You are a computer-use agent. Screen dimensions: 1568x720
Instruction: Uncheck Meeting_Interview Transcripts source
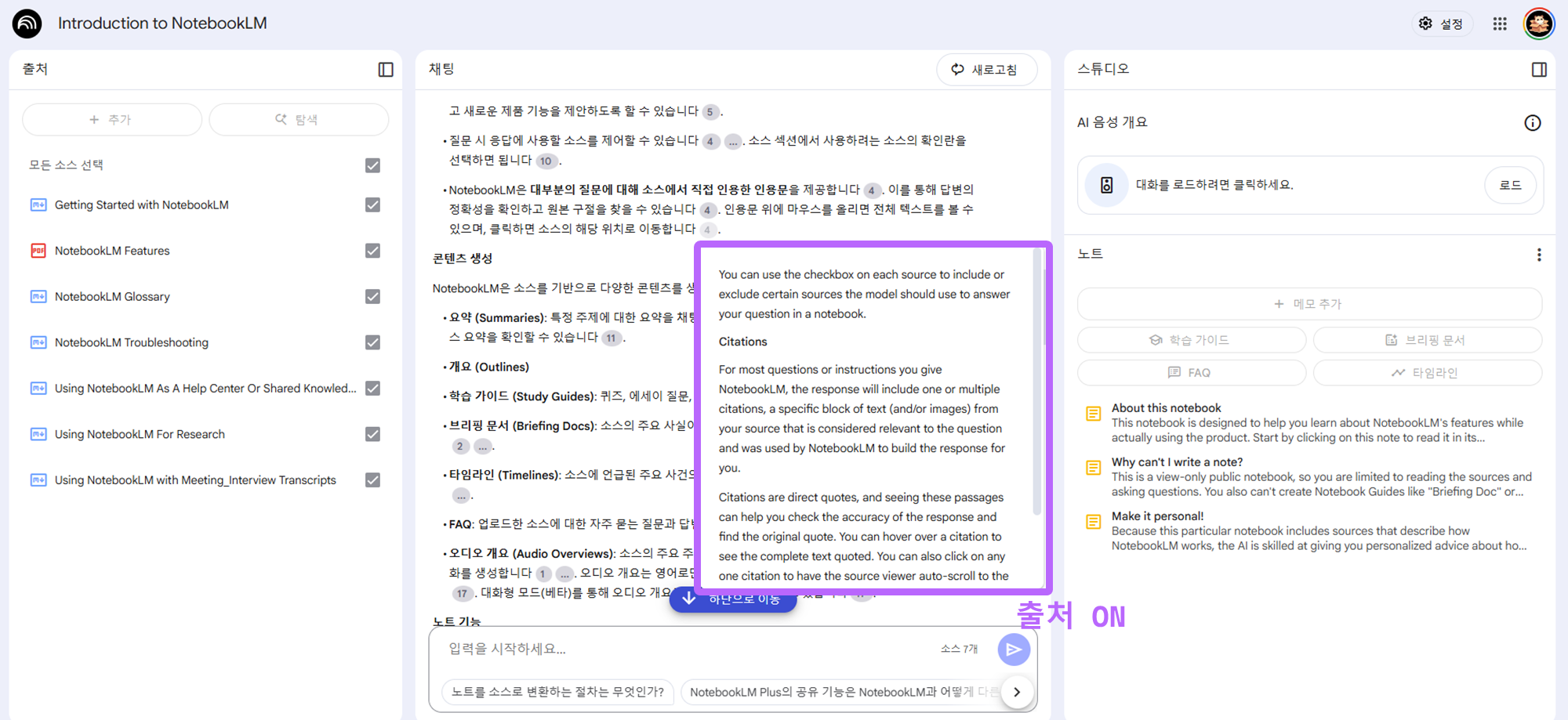372,480
